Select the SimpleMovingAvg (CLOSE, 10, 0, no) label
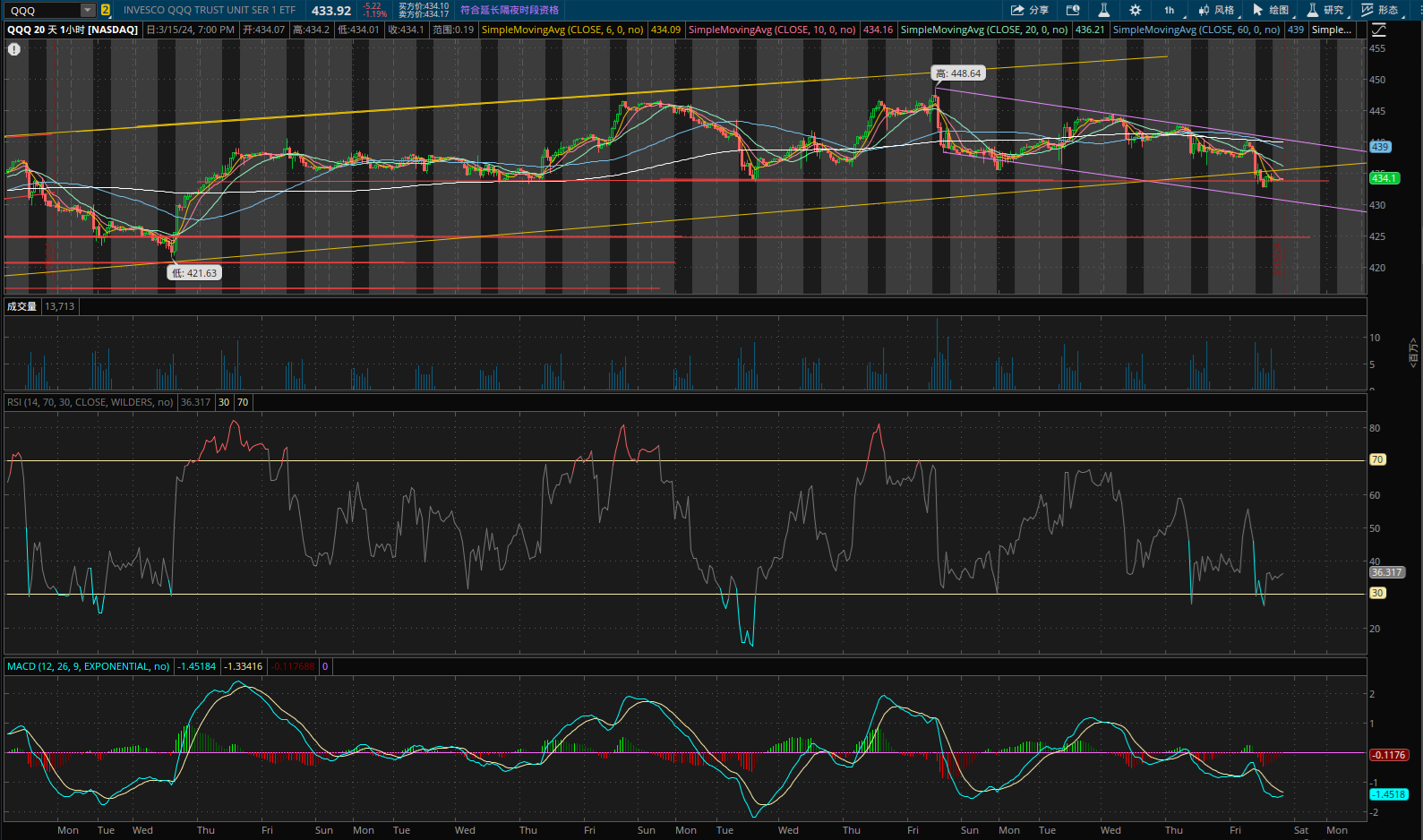This screenshot has width=1423, height=840. (772, 30)
